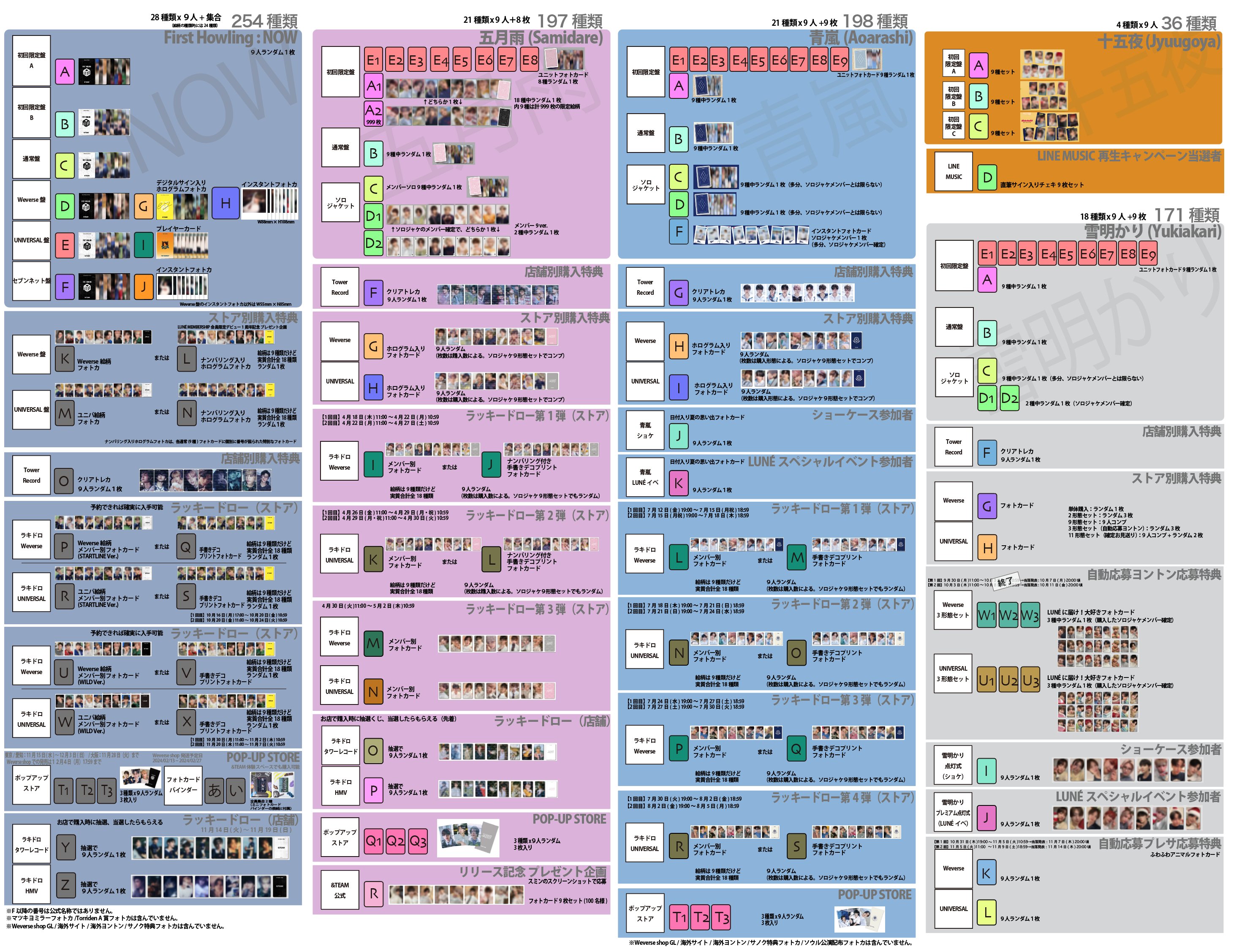1239x952 pixels.
Task: Select the blue H badge for インスタントフォトカ
Action: [226, 204]
